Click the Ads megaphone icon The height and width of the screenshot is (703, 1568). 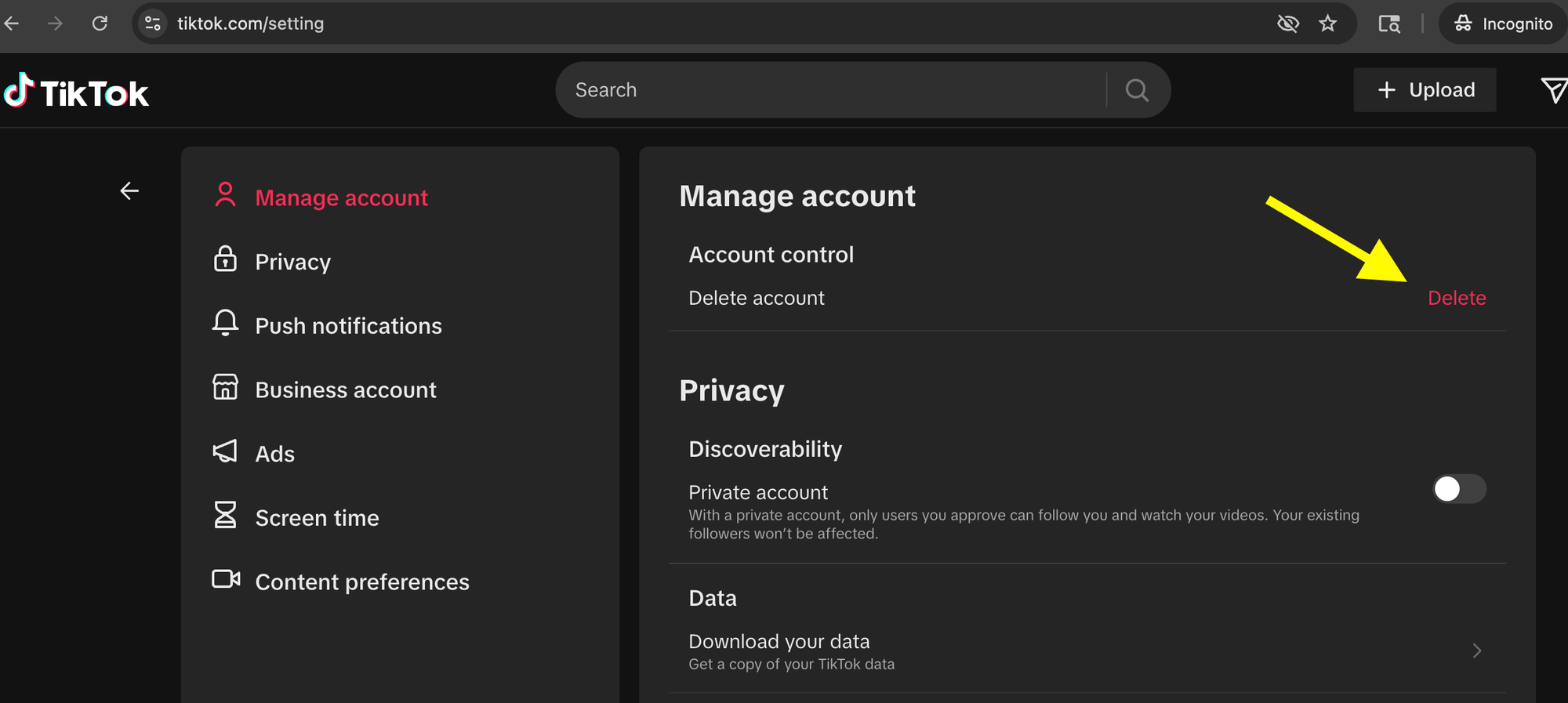(x=225, y=451)
